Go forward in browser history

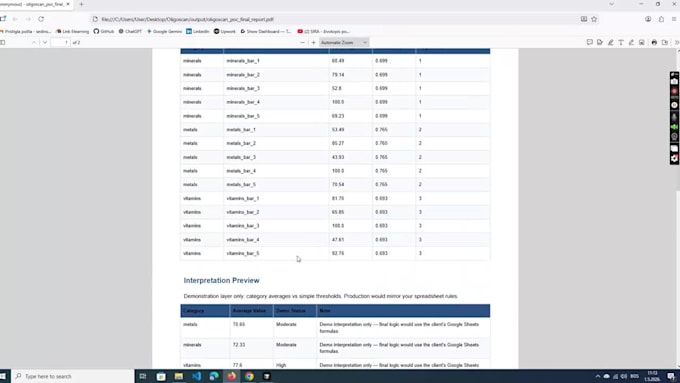click(x=28, y=19)
